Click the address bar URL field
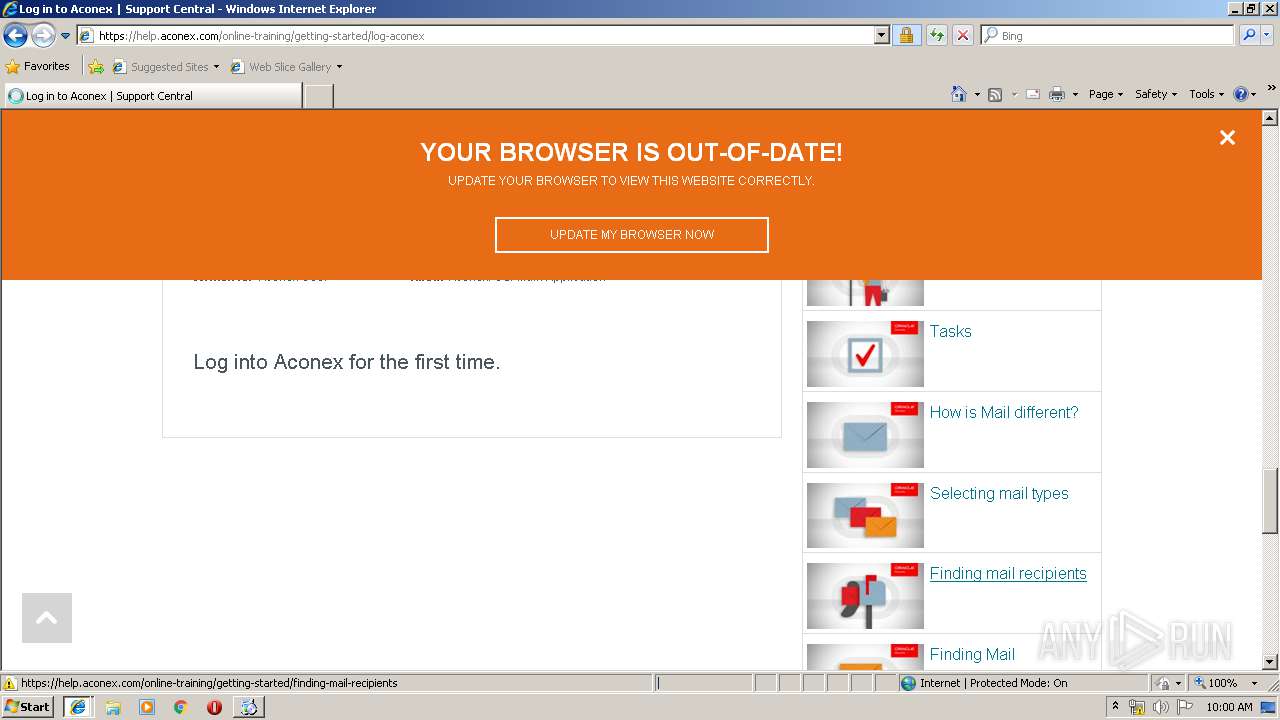This screenshot has width=1280, height=720. [x=475, y=36]
